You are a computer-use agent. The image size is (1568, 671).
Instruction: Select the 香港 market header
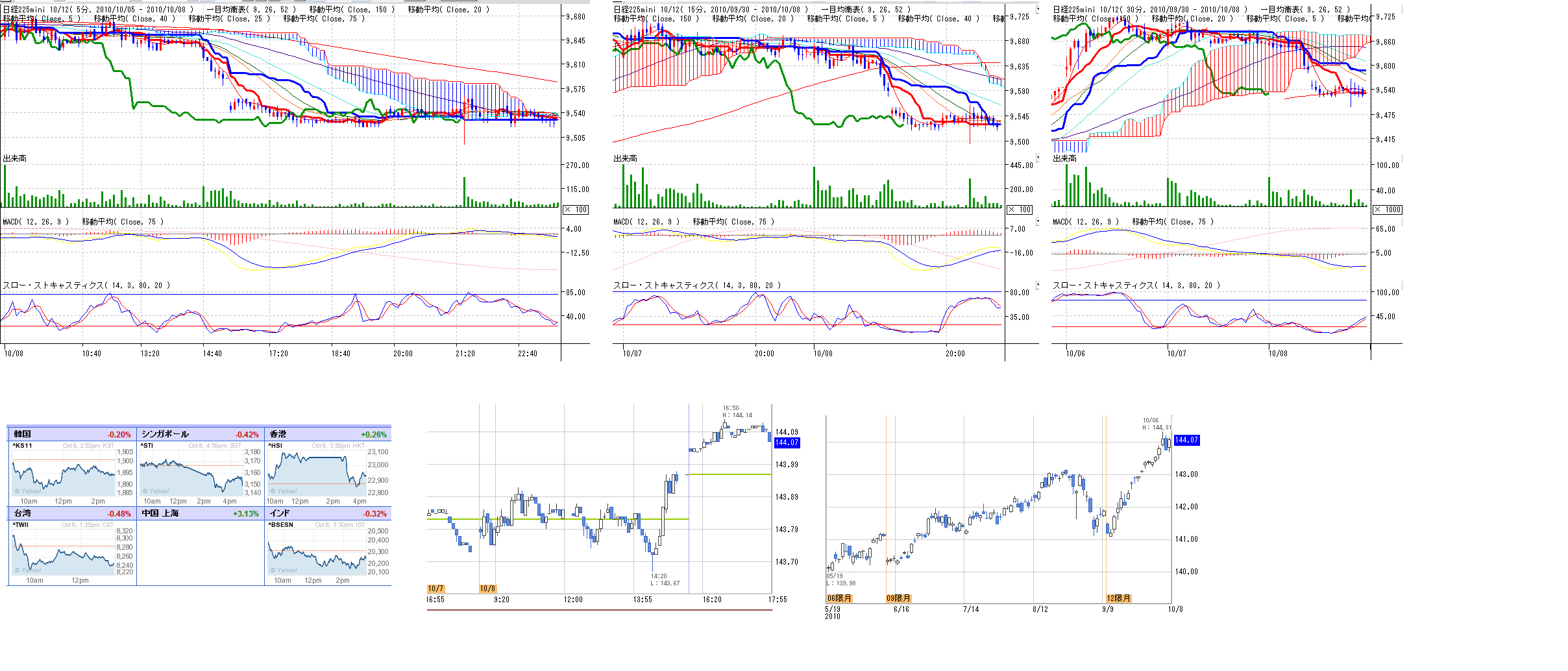(x=278, y=434)
